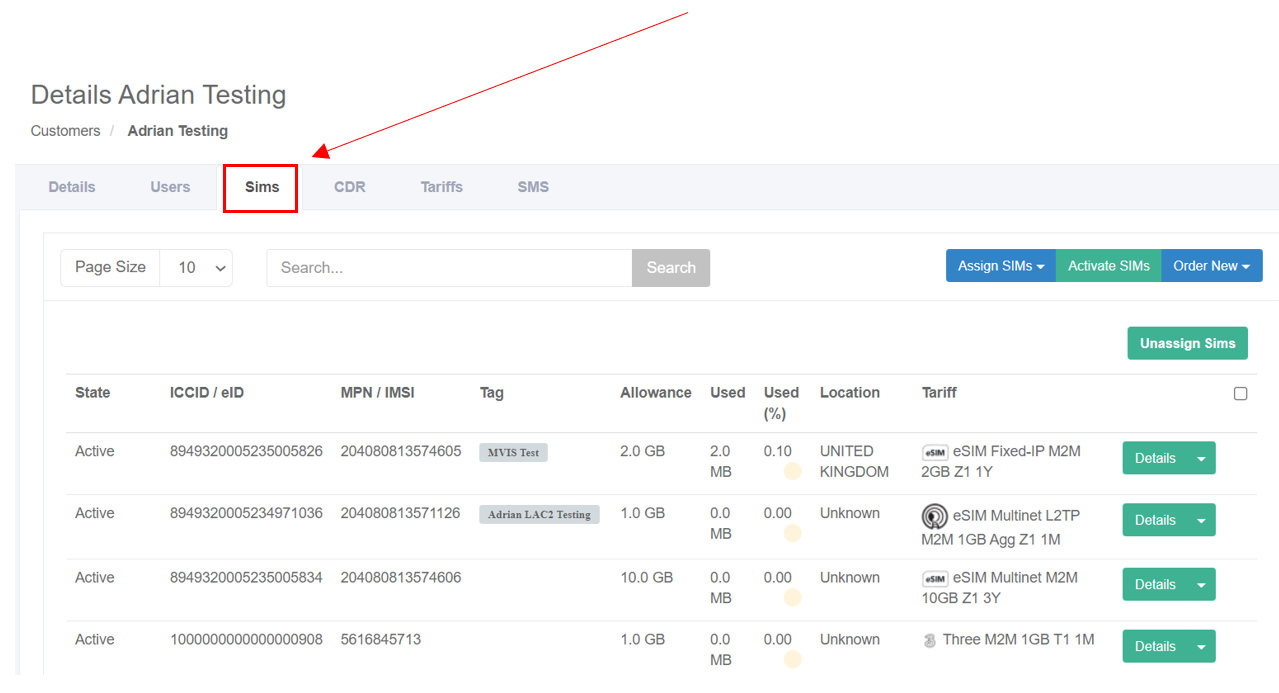Screen dimensions: 1279x693
Task: Switch to the Details tab
Action: [72, 187]
